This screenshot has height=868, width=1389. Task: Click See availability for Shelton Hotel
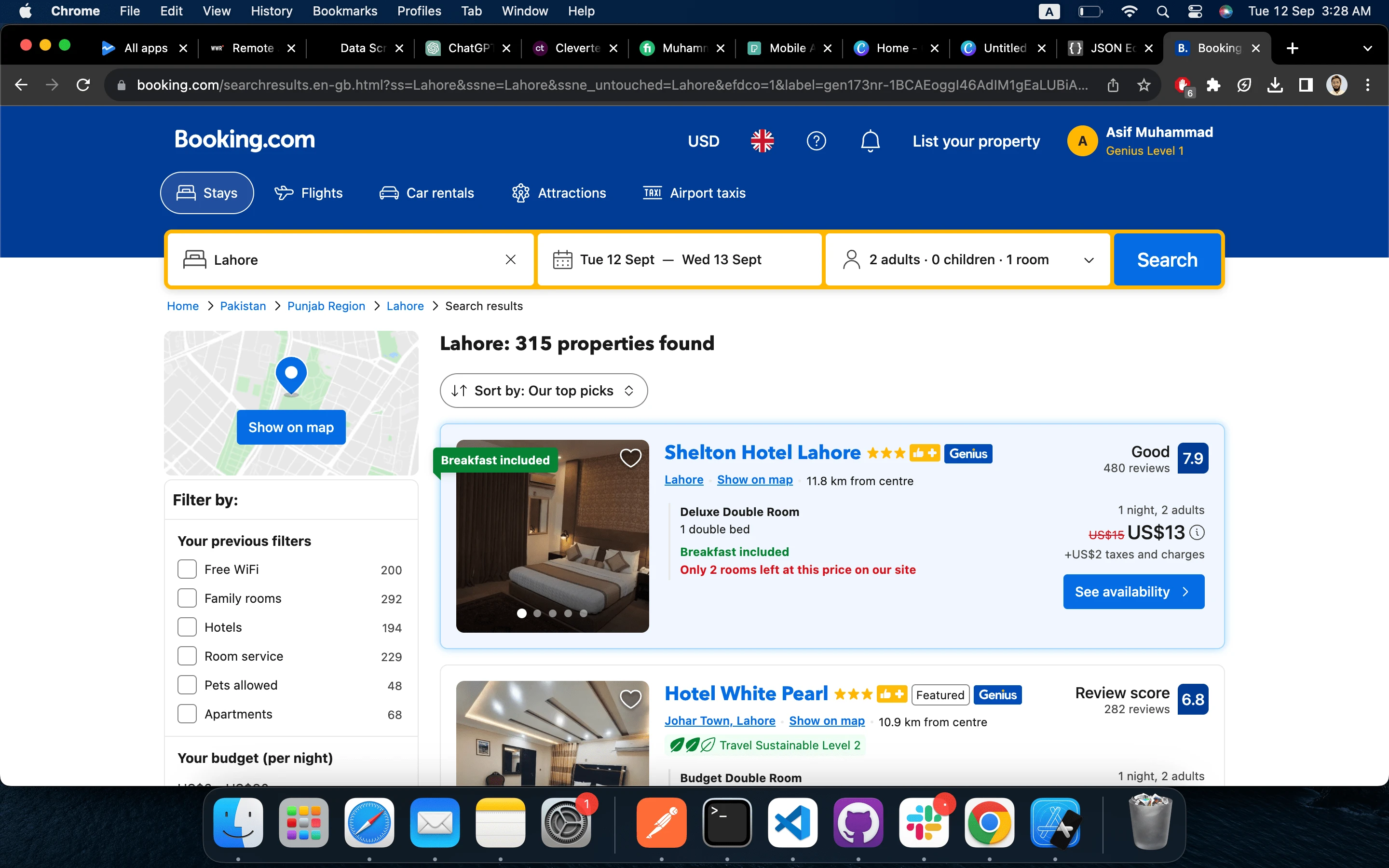point(1133,591)
